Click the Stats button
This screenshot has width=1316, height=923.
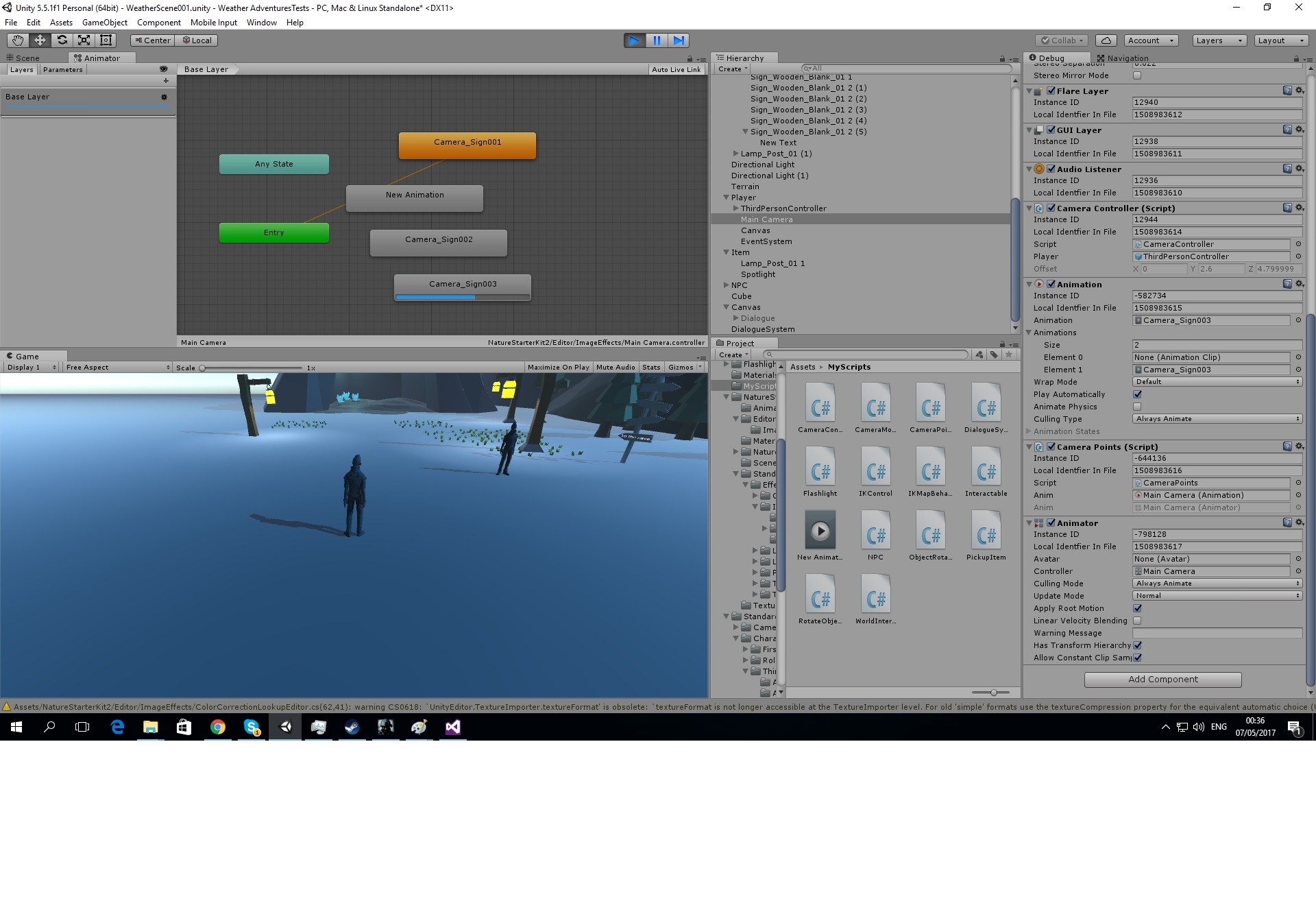click(x=651, y=368)
